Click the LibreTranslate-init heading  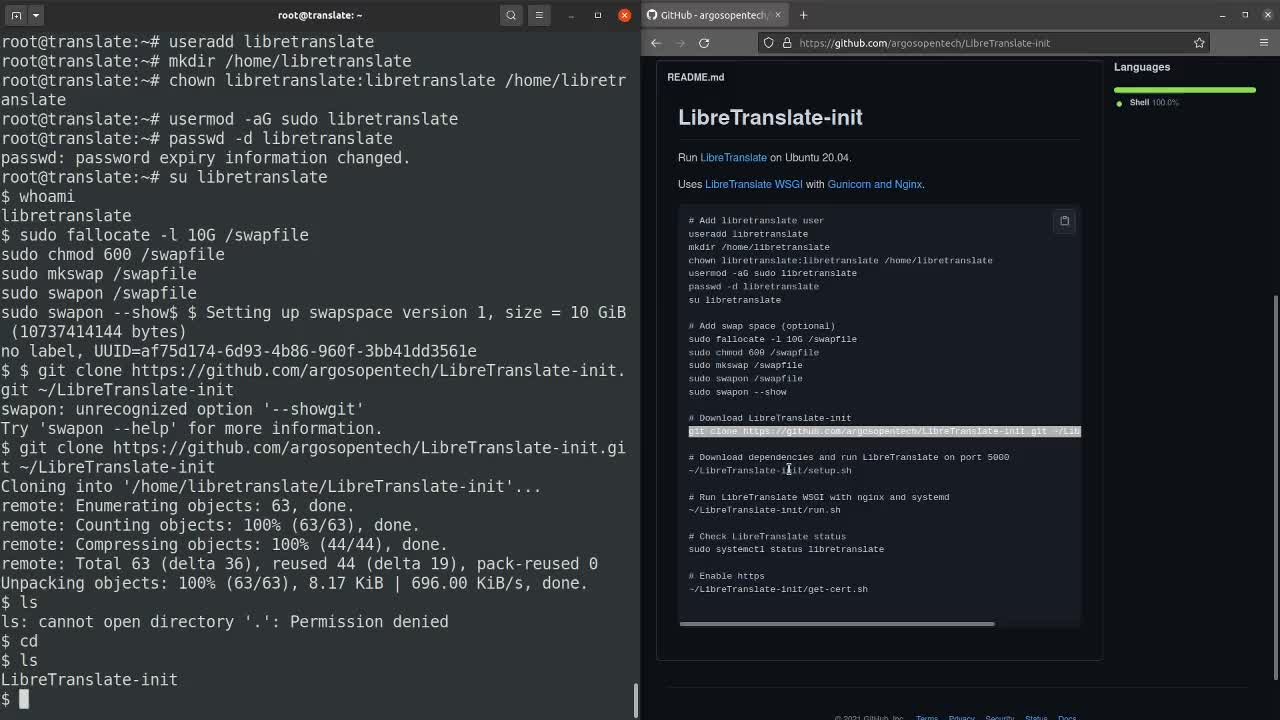click(770, 118)
